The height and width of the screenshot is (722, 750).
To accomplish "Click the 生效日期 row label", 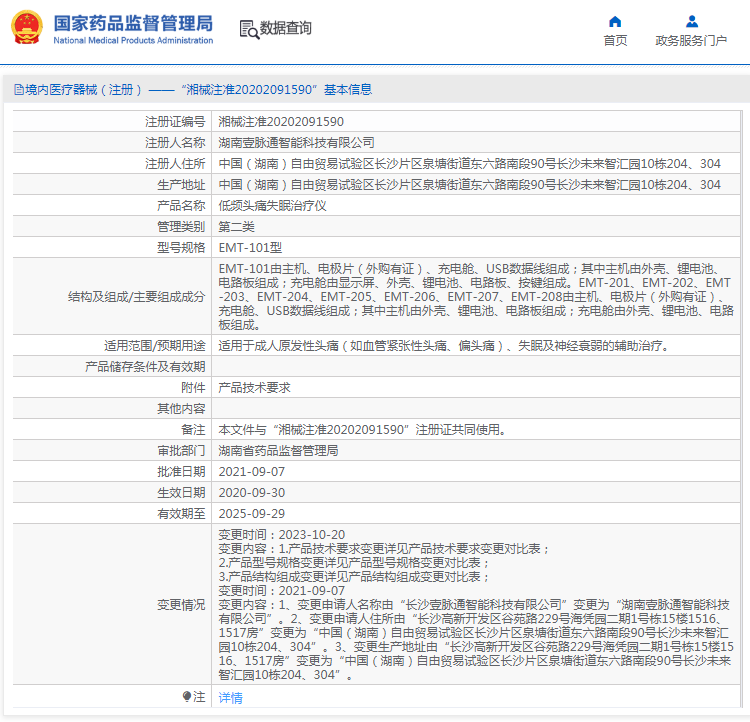I will coord(181,493).
